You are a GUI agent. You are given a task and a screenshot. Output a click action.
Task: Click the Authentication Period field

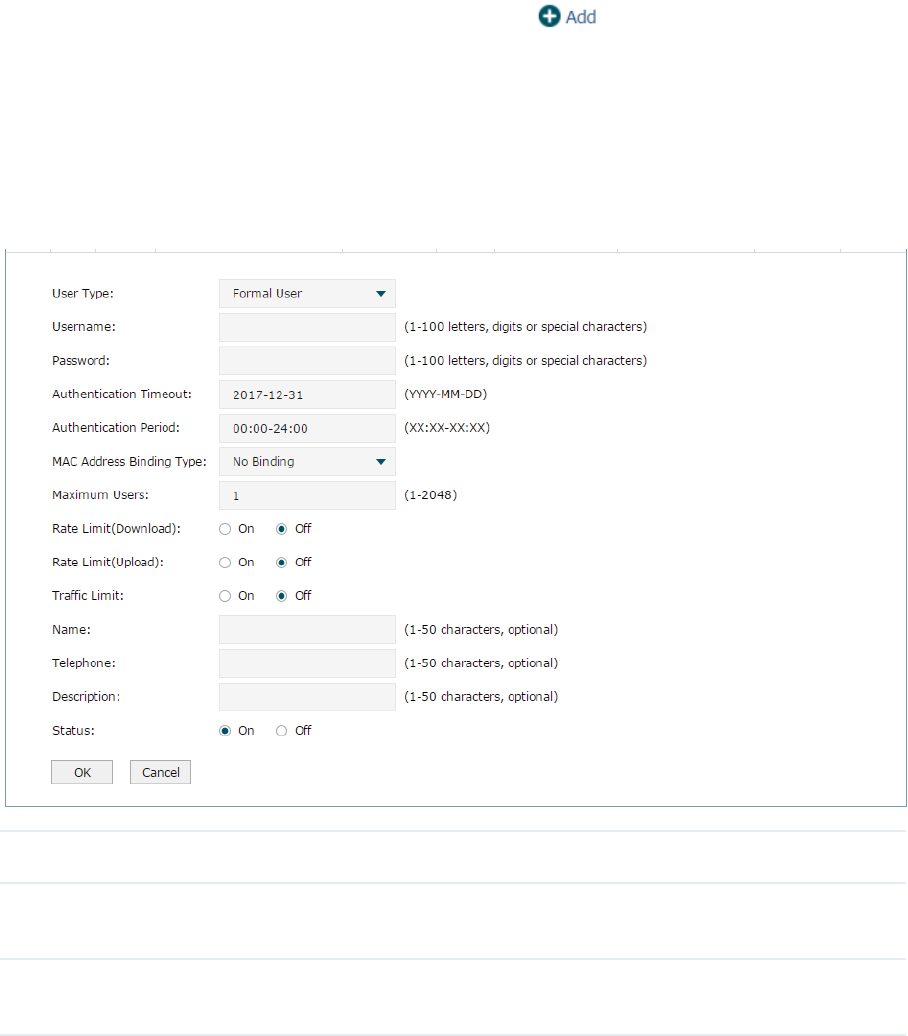[x=307, y=428]
